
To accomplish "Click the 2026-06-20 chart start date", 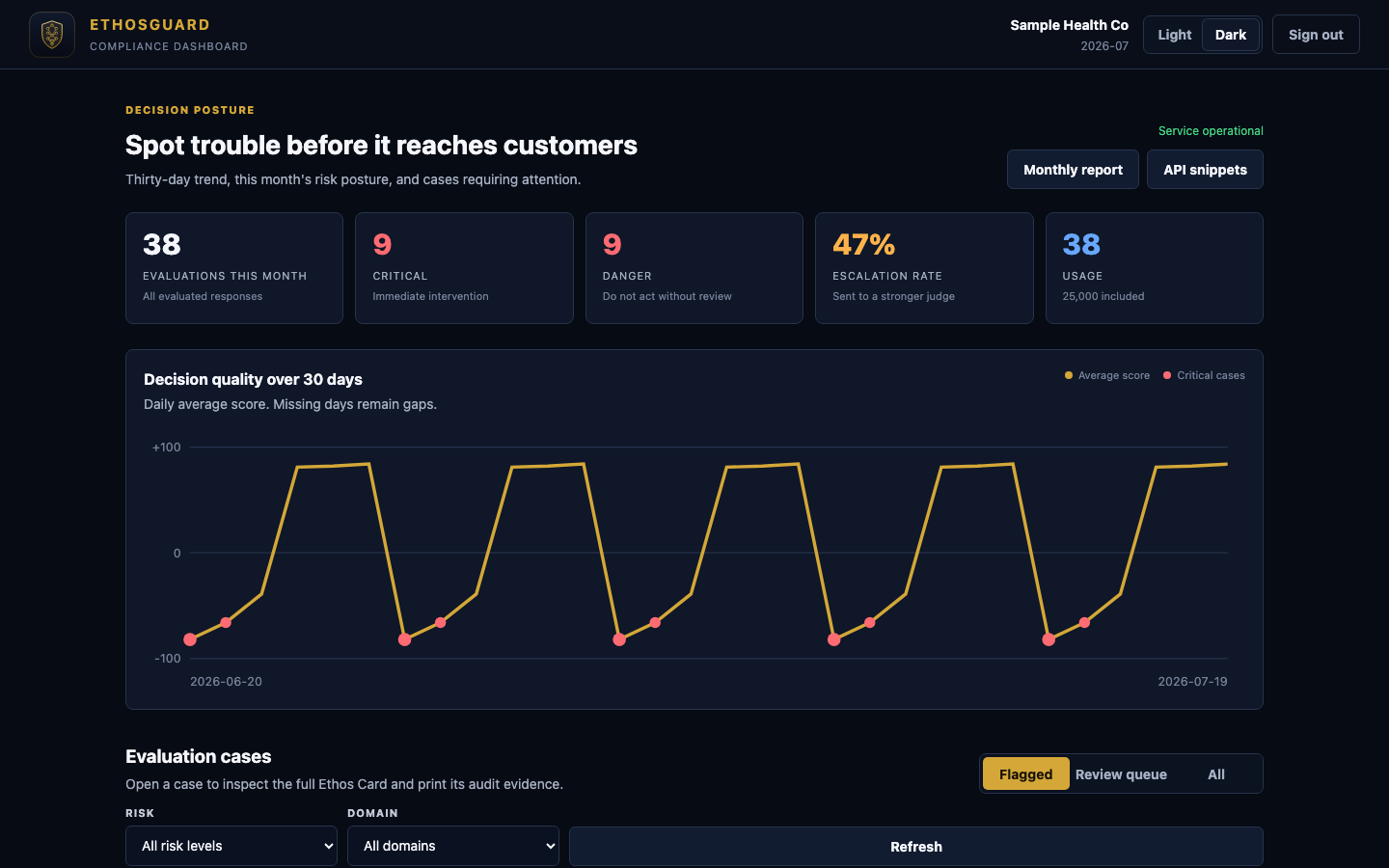I will coord(226,681).
